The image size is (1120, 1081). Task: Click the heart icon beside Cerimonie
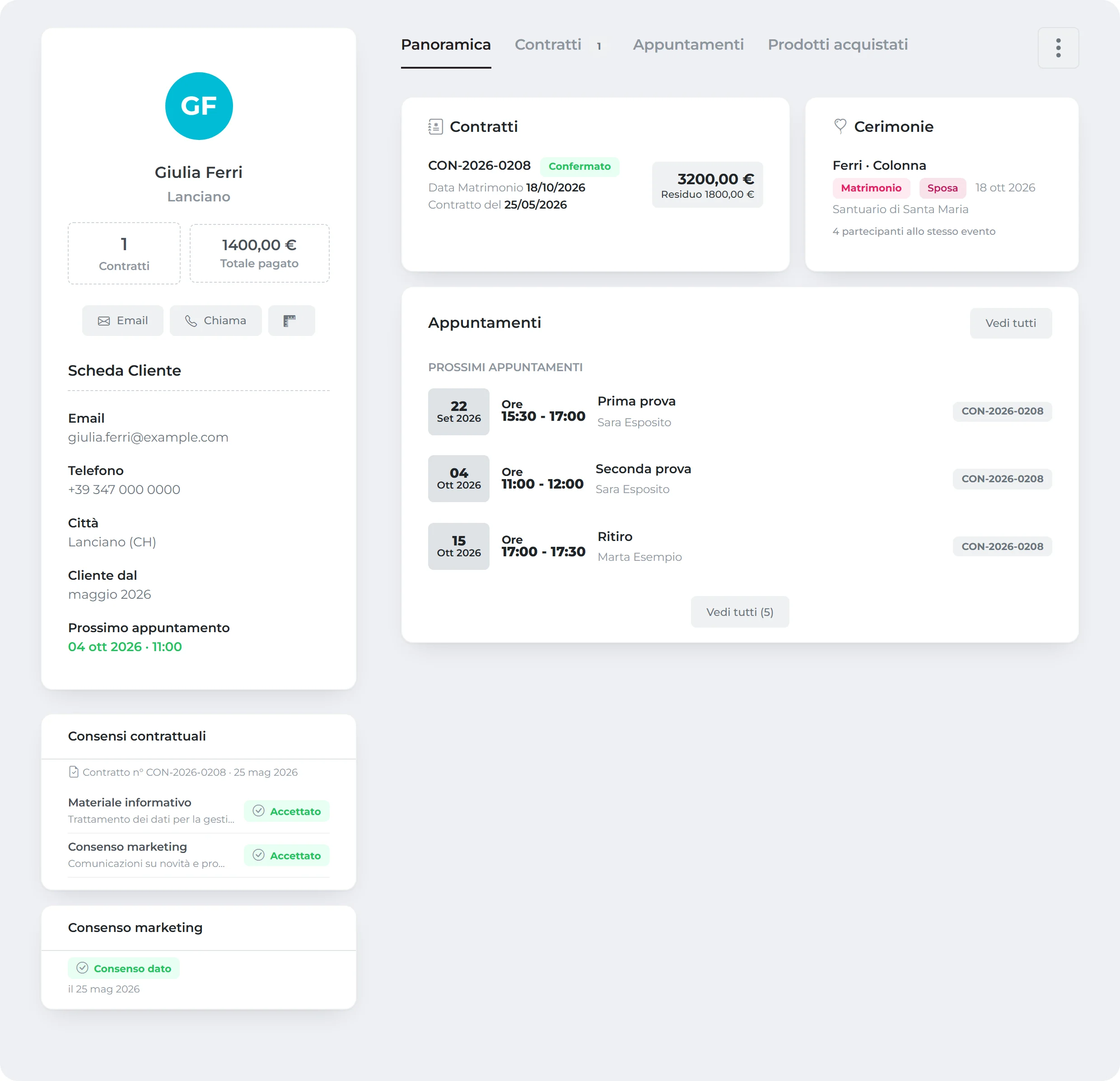840,126
